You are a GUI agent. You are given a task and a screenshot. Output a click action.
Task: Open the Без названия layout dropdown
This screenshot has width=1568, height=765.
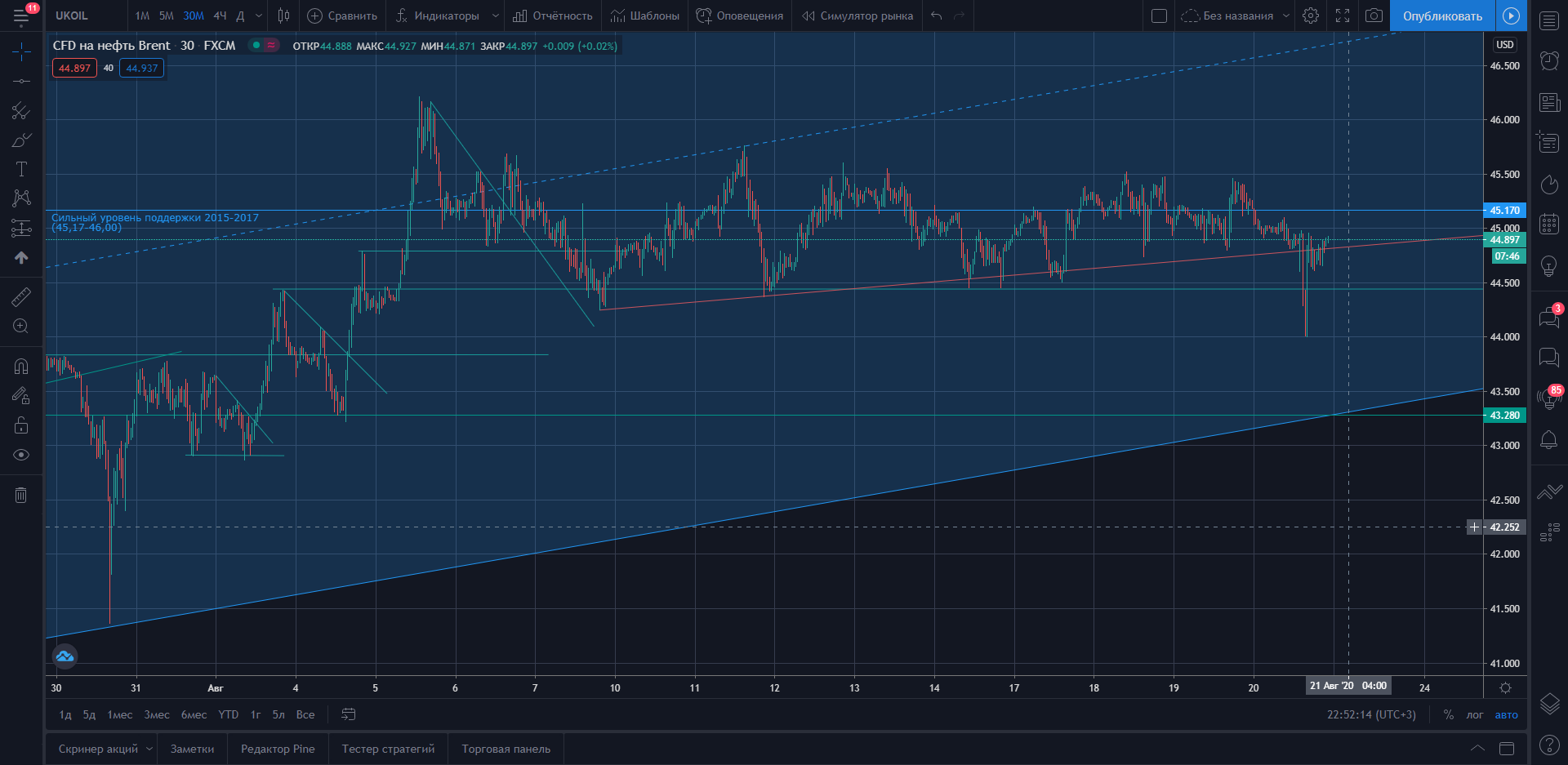(x=1286, y=16)
